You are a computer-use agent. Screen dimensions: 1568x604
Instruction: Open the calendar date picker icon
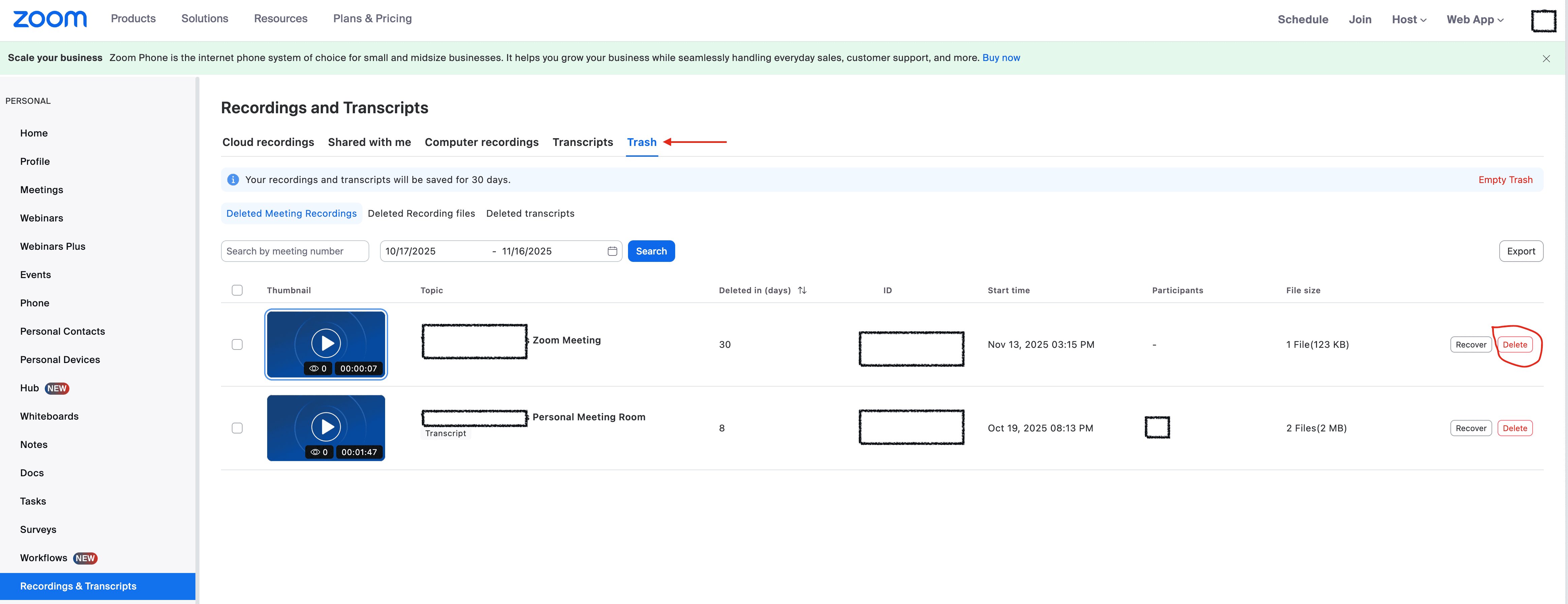612,251
